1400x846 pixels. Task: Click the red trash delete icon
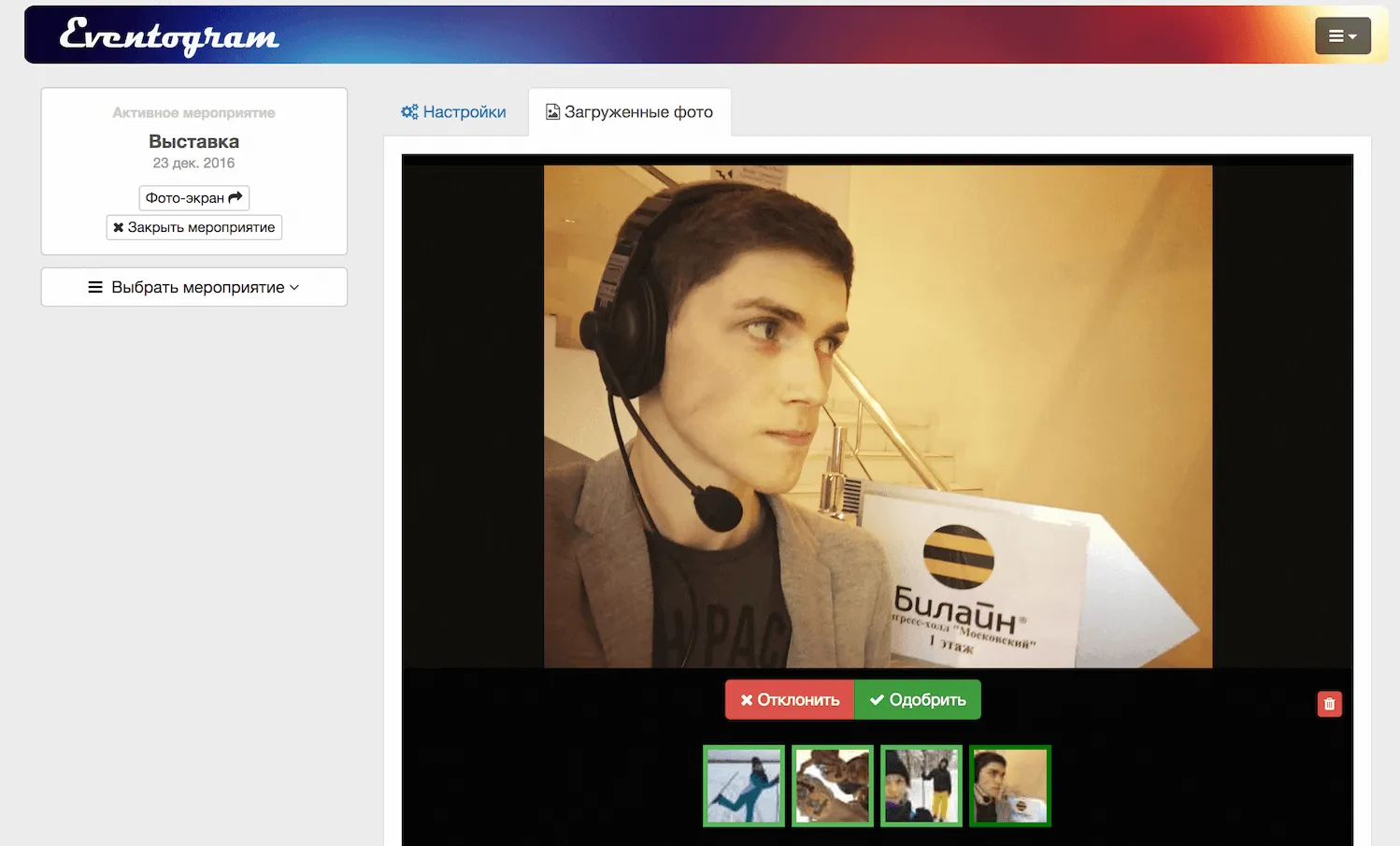coord(1329,704)
